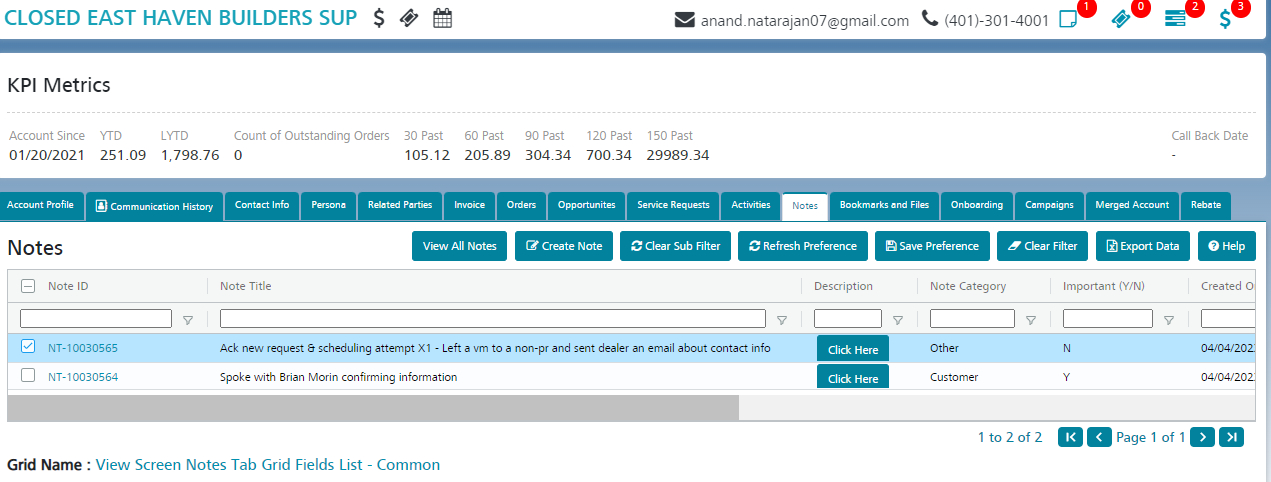The height and width of the screenshot is (482, 1271).
Task: Open the sticky note icon with badge 1
Action: pos(1068,19)
